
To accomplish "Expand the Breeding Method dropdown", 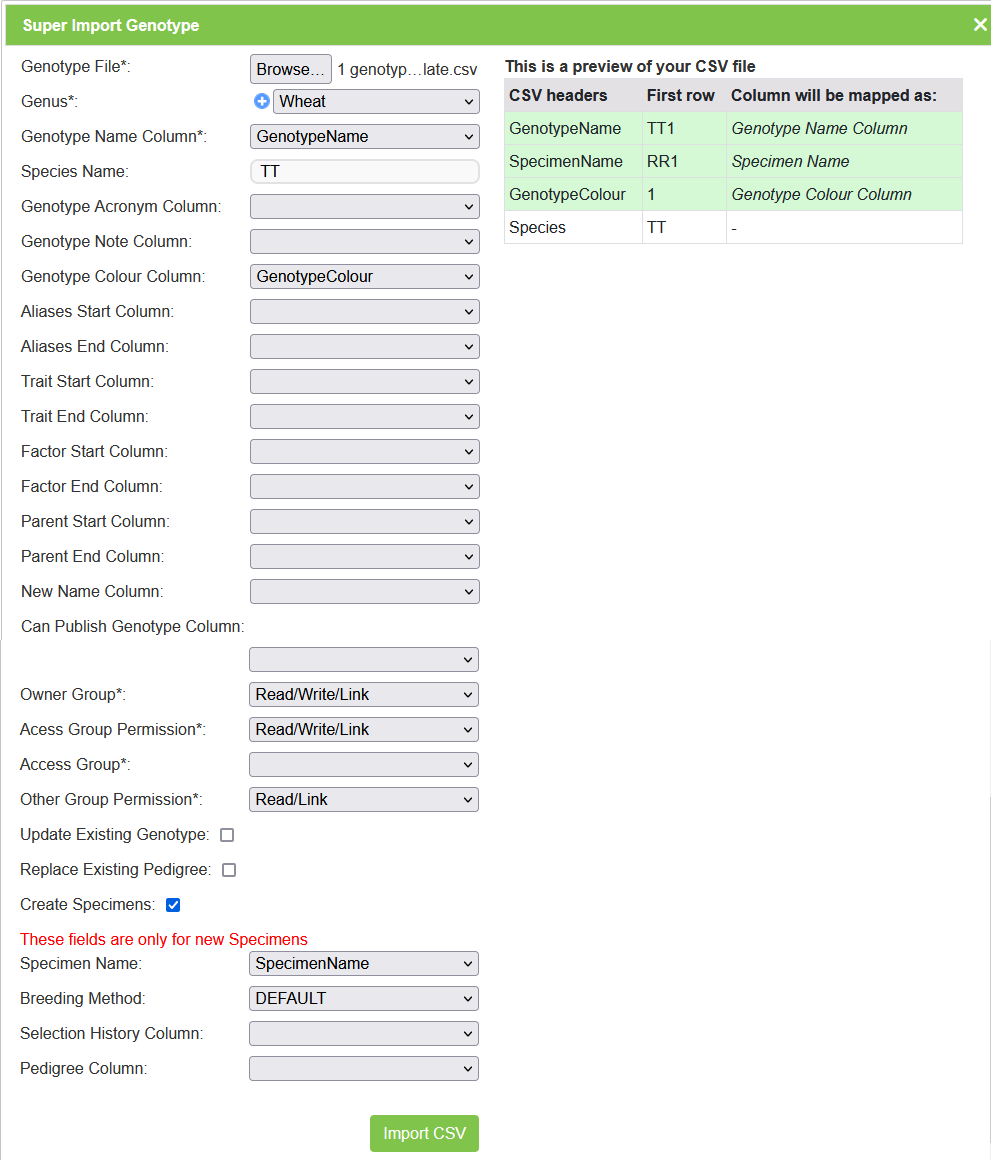I will coord(363,999).
